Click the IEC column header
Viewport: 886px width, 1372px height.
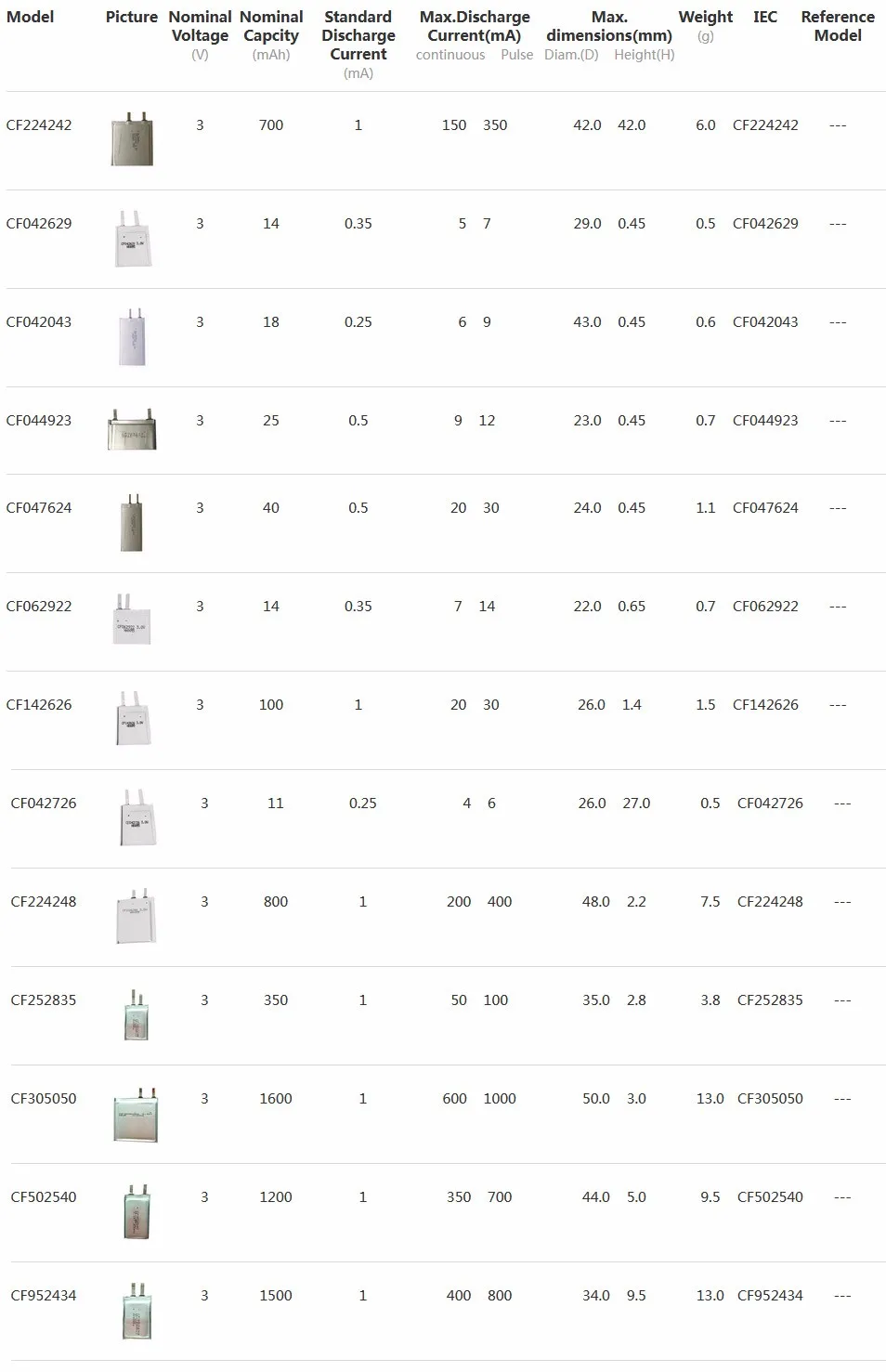pos(765,17)
